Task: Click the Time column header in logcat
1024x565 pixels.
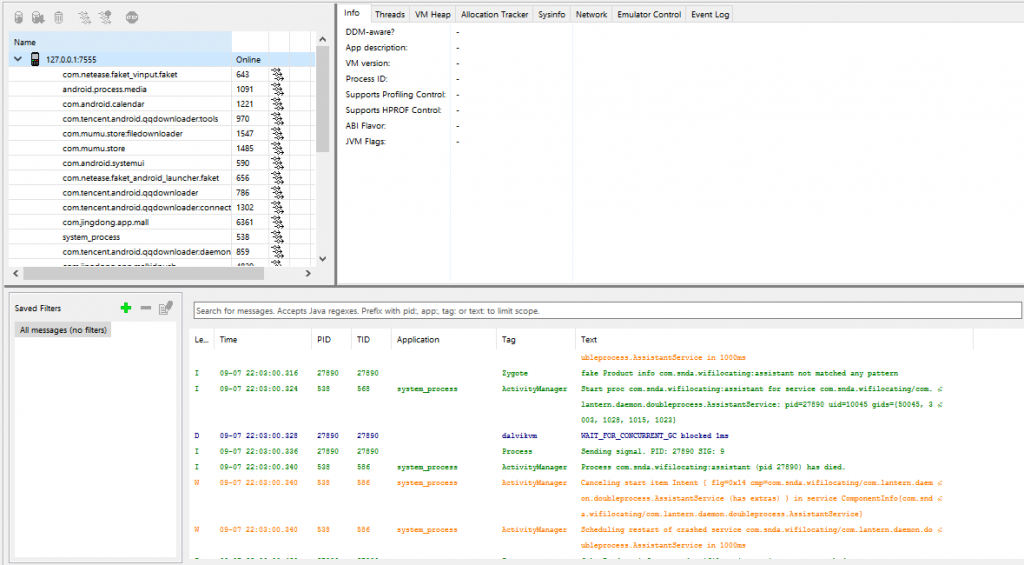Action: tap(263, 340)
